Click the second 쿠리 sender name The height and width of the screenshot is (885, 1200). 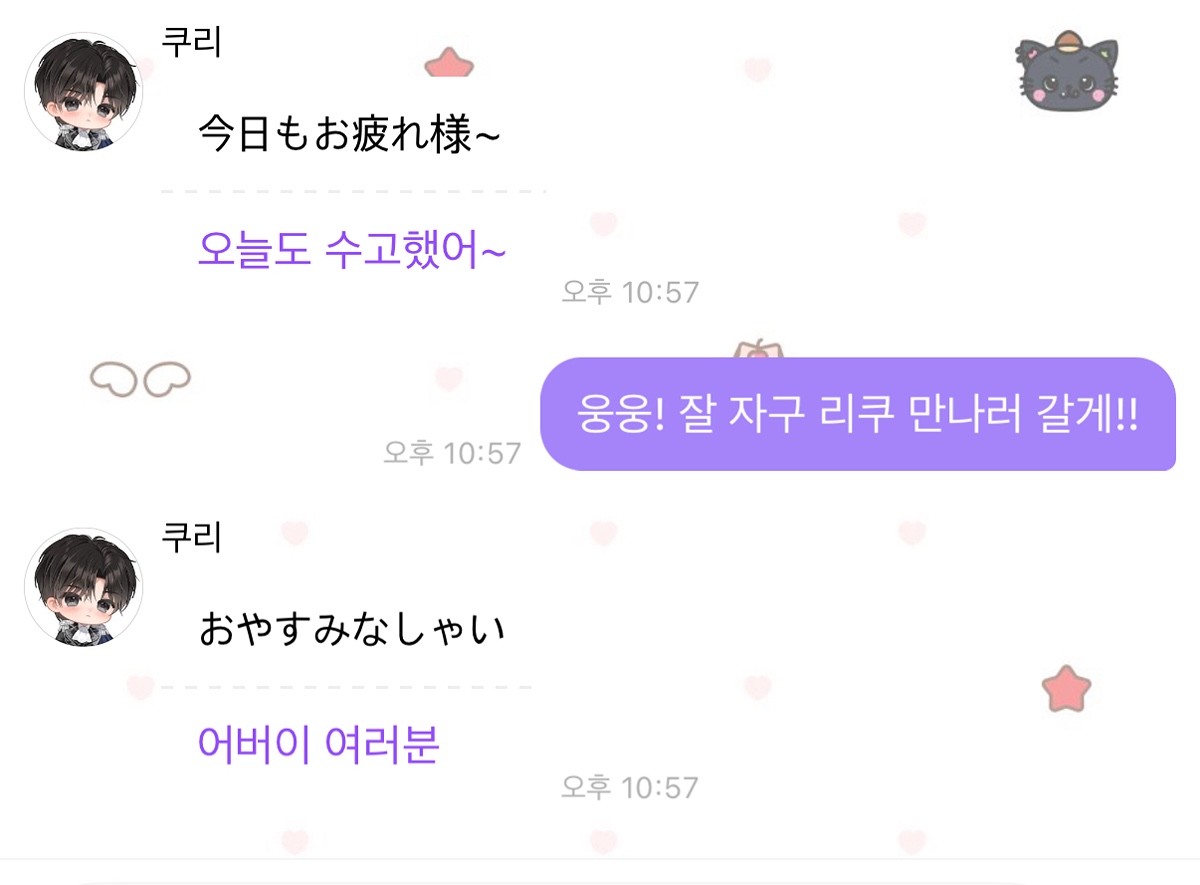tap(191, 537)
